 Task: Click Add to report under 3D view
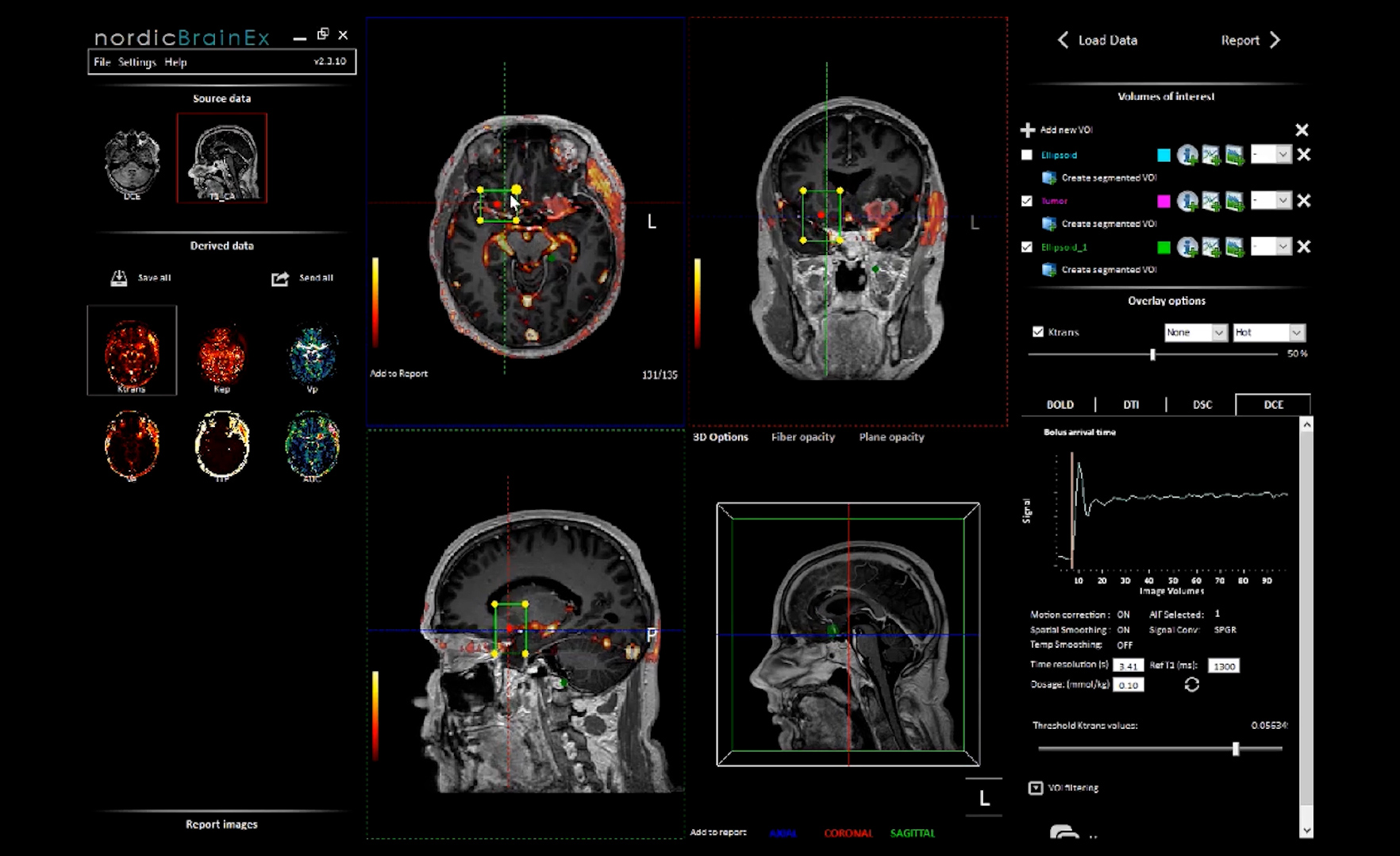[x=718, y=832]
